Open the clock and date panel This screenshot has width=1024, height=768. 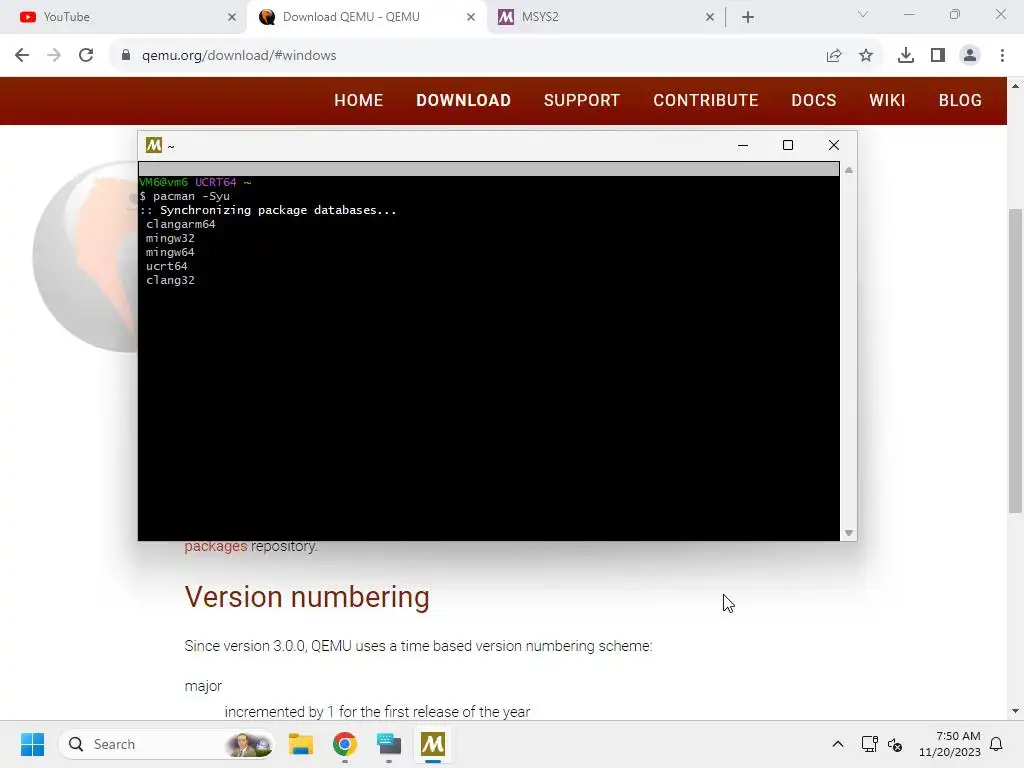click(950, 744)
